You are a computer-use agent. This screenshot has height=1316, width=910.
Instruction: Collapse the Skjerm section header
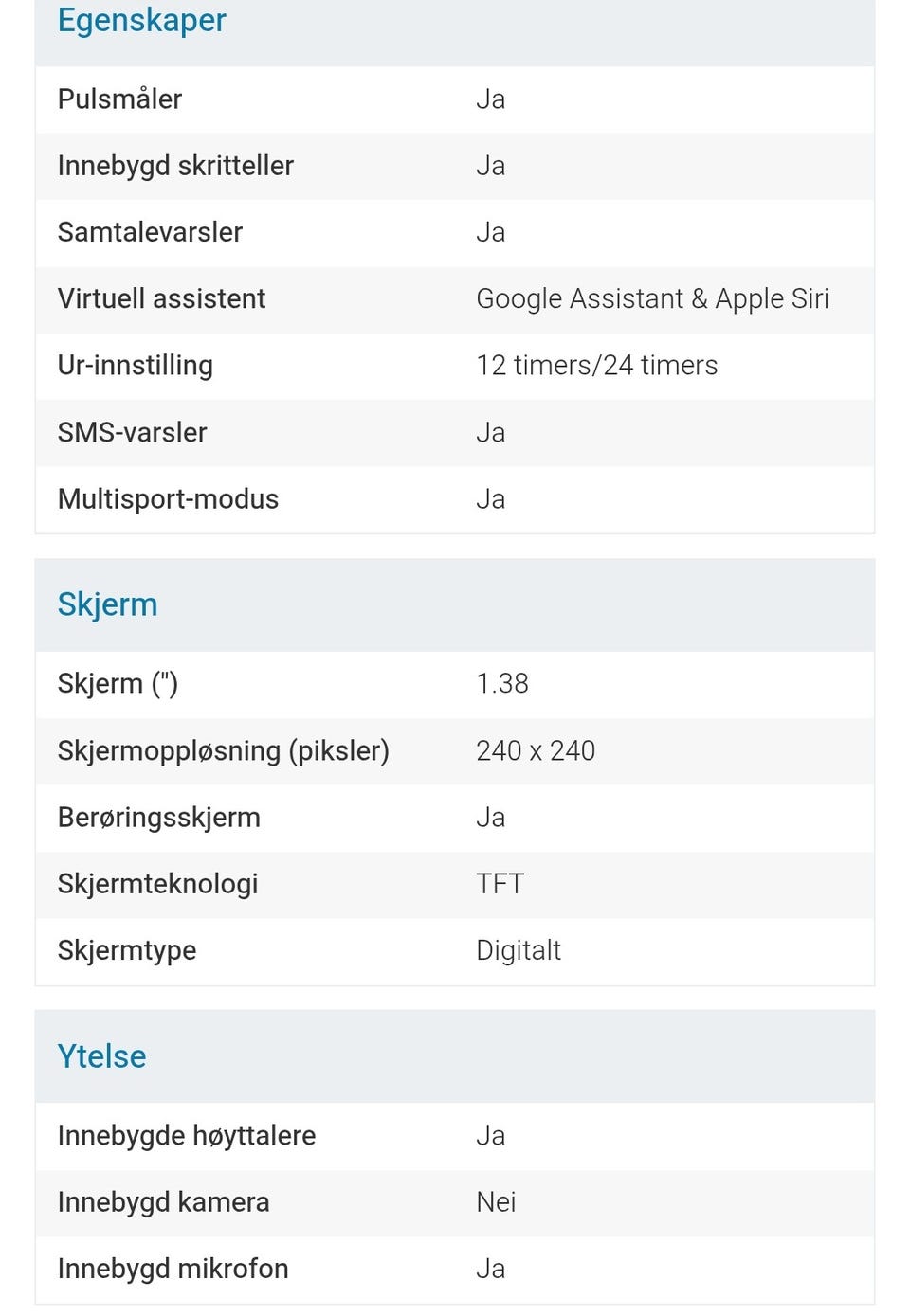(x=107, y=604)
